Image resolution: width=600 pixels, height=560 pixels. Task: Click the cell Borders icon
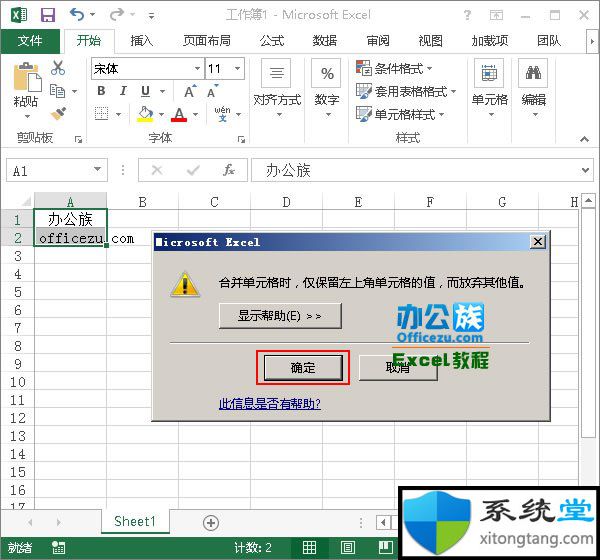point(101,113)
